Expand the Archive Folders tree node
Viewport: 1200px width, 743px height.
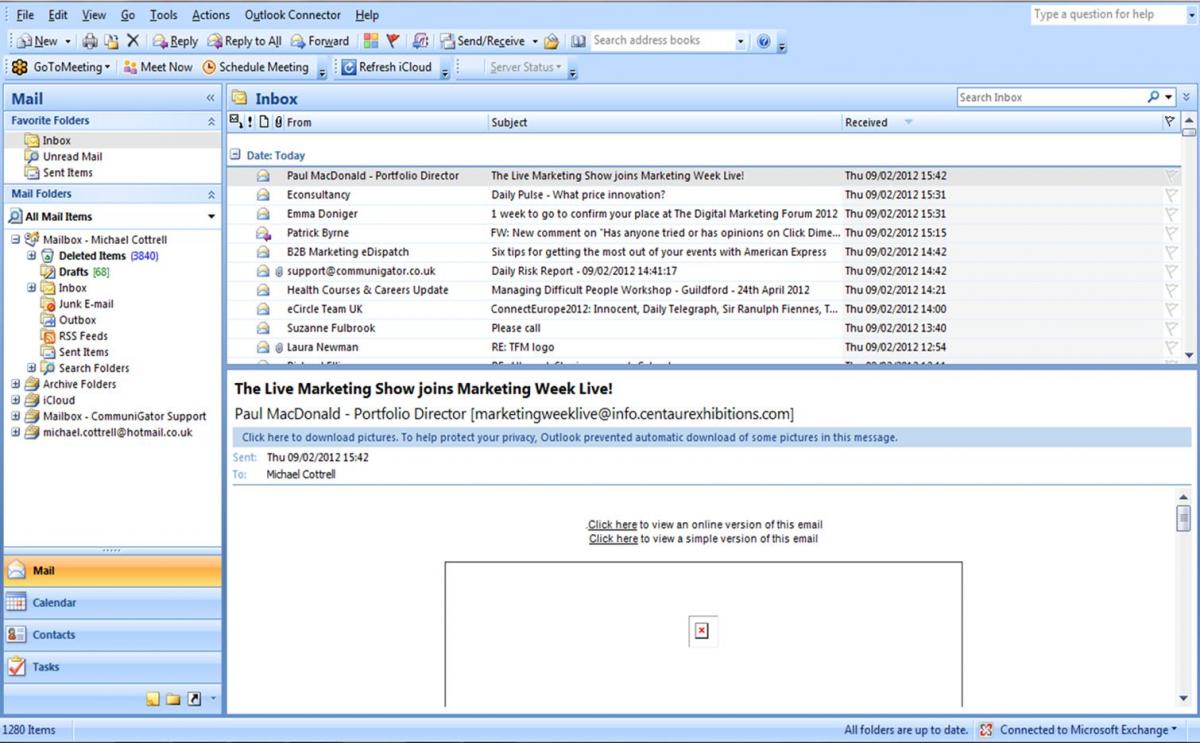click(16, 384)
